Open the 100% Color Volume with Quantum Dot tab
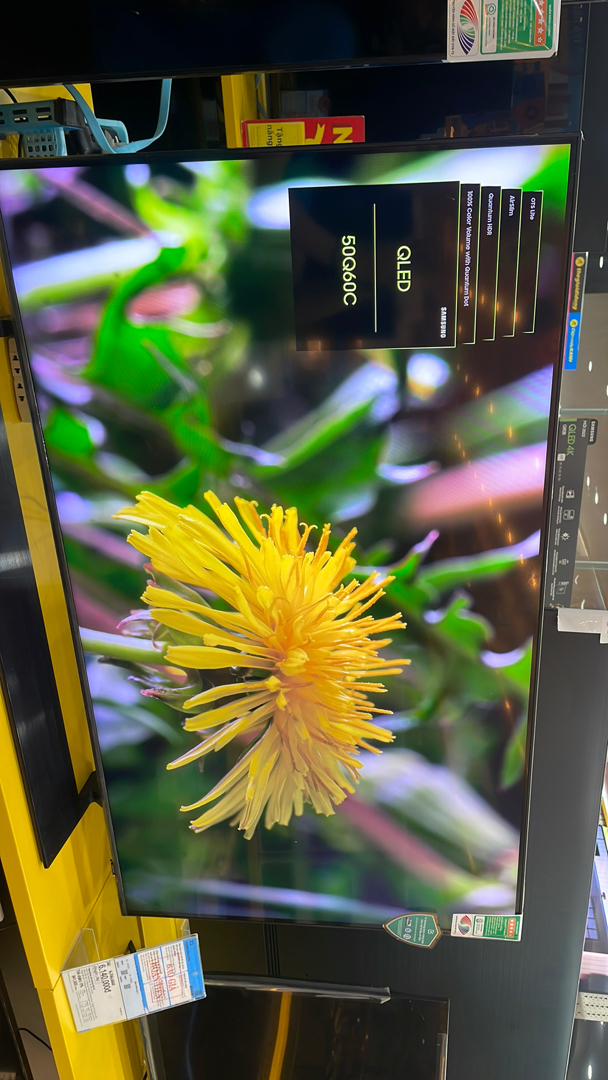 coord(470,263)
